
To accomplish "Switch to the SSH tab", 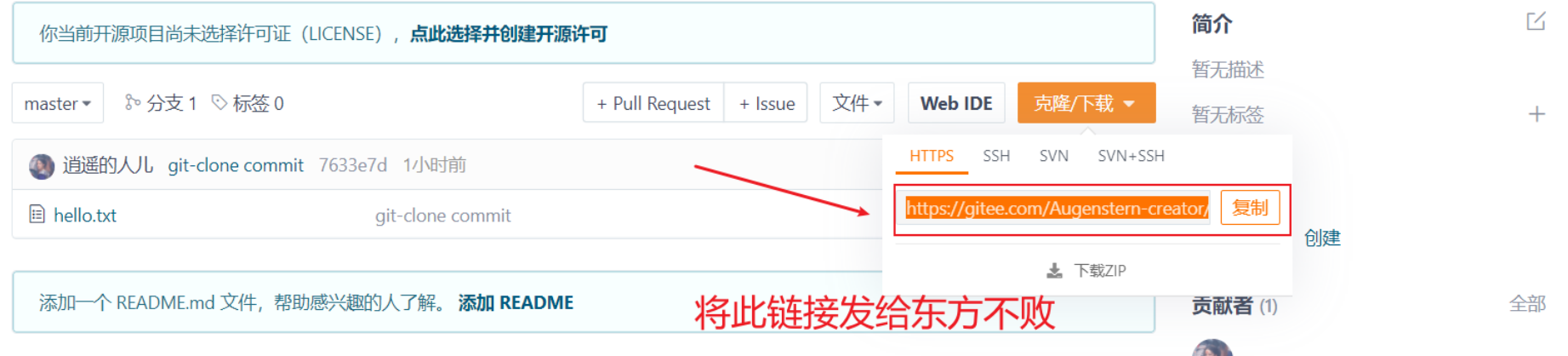I will click(996, 156).
